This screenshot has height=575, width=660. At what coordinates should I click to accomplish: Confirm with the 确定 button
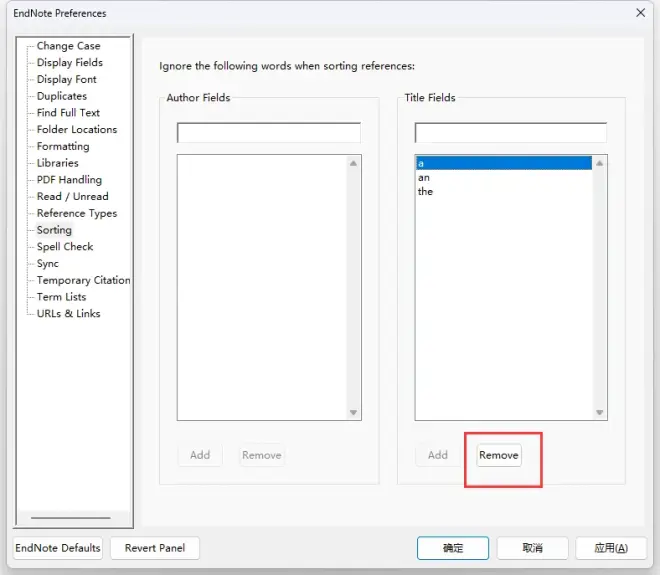click(453, 548)
